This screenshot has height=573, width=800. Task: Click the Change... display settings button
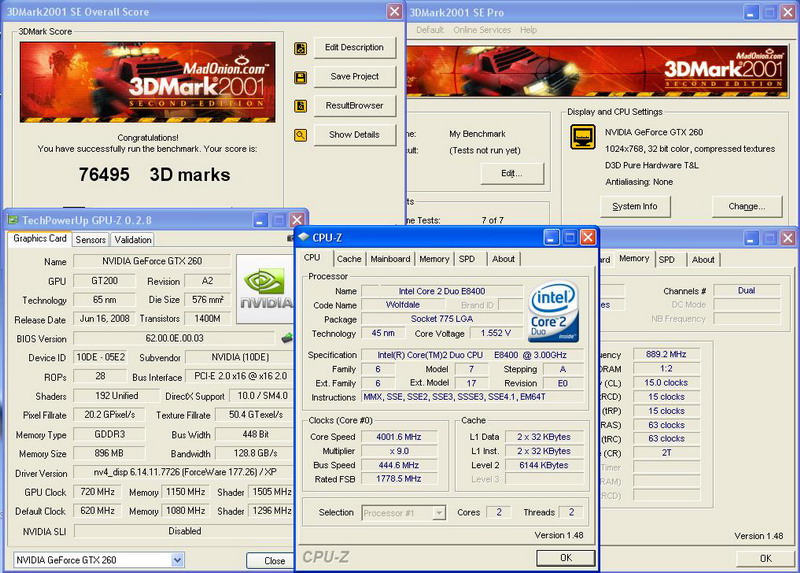pos(747,207)
